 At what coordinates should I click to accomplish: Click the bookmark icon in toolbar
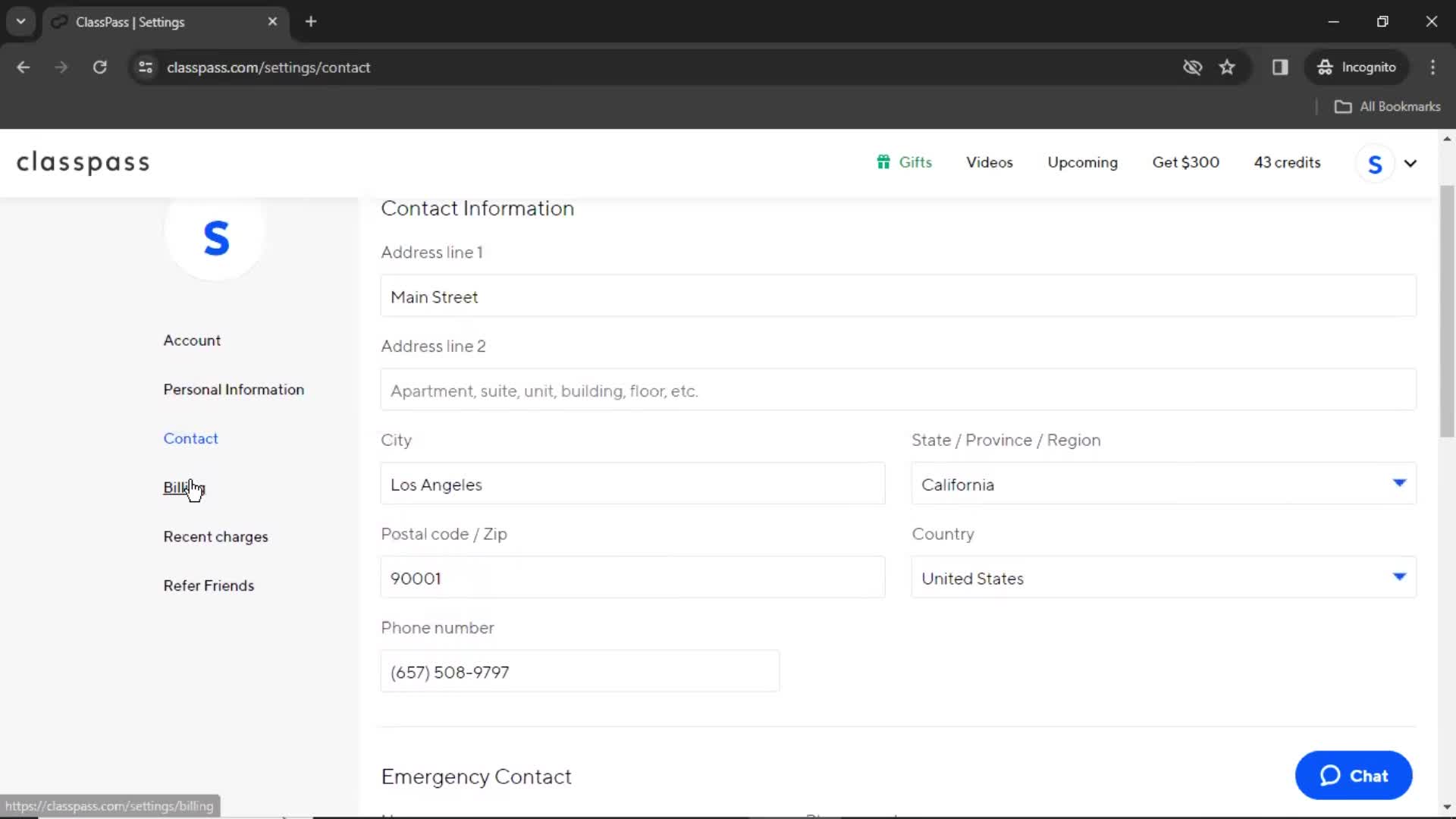pos(1228,67)
